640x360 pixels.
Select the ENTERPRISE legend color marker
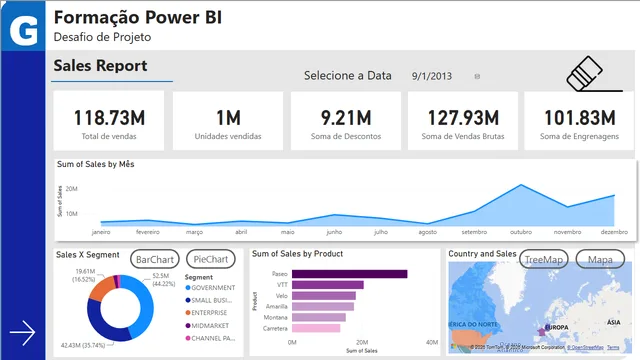click(x=188, y=313)
